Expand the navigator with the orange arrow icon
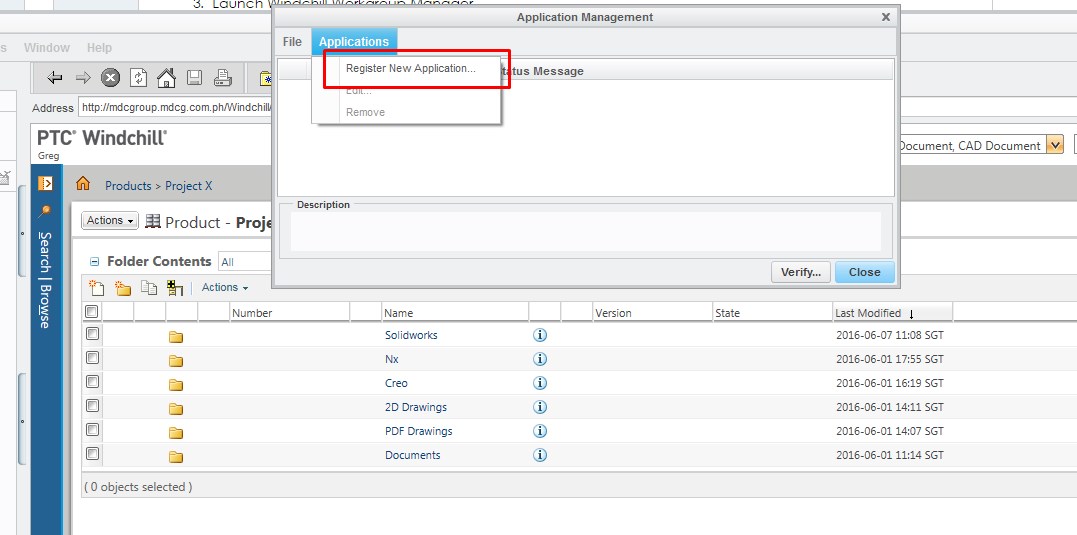Screen dimensions: 1077x535 pos(45,183)
